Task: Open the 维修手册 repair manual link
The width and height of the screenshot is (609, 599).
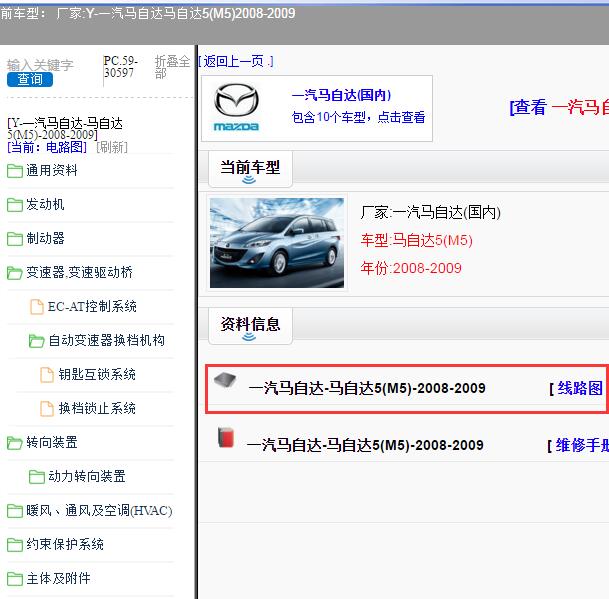Action: (x=582, y=445)
